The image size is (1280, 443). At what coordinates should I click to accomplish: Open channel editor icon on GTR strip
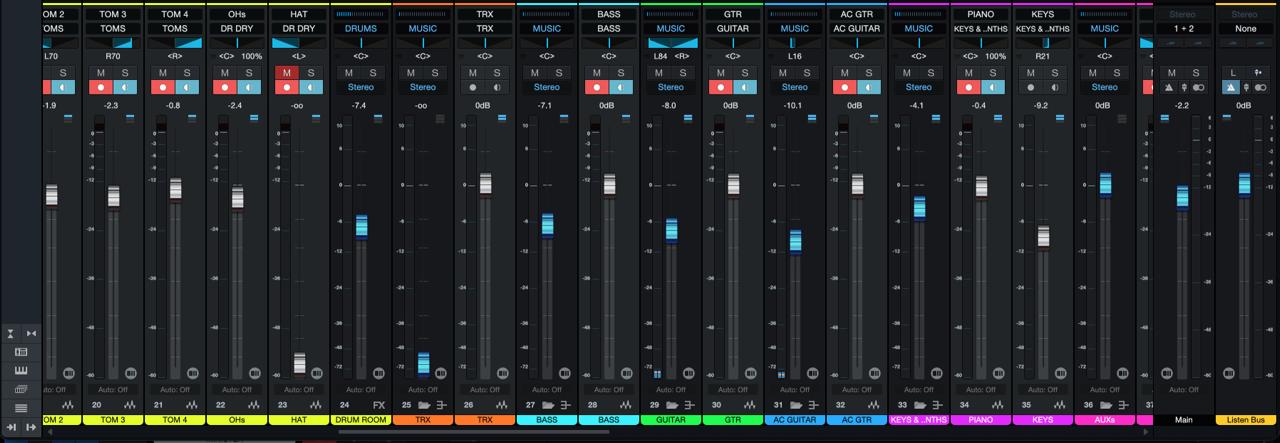click(749, 373)
